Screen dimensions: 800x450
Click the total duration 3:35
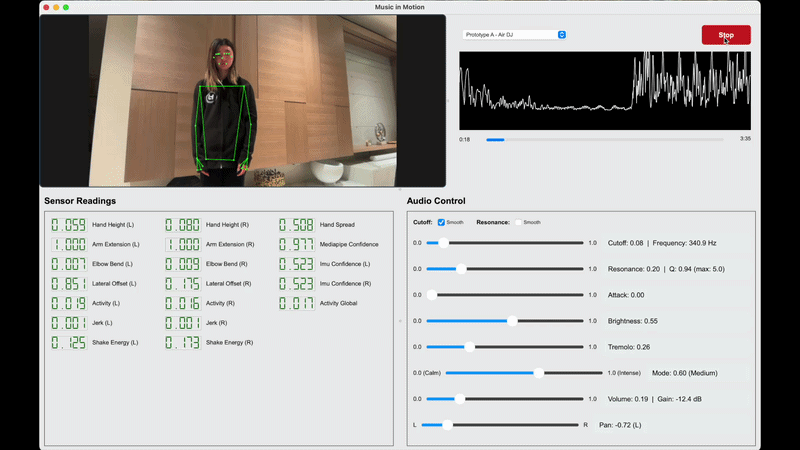(x=745, y=139)
